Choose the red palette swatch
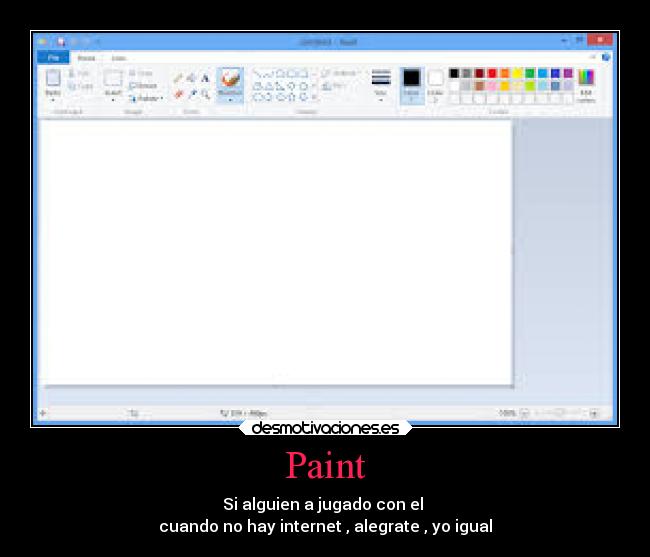The image size is (650, 557). click(x=492, y=73)
